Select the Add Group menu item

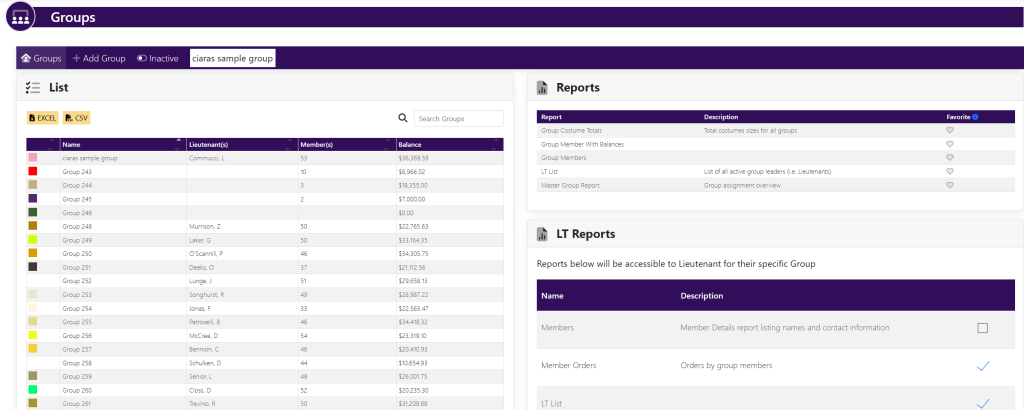coord(99,59)
